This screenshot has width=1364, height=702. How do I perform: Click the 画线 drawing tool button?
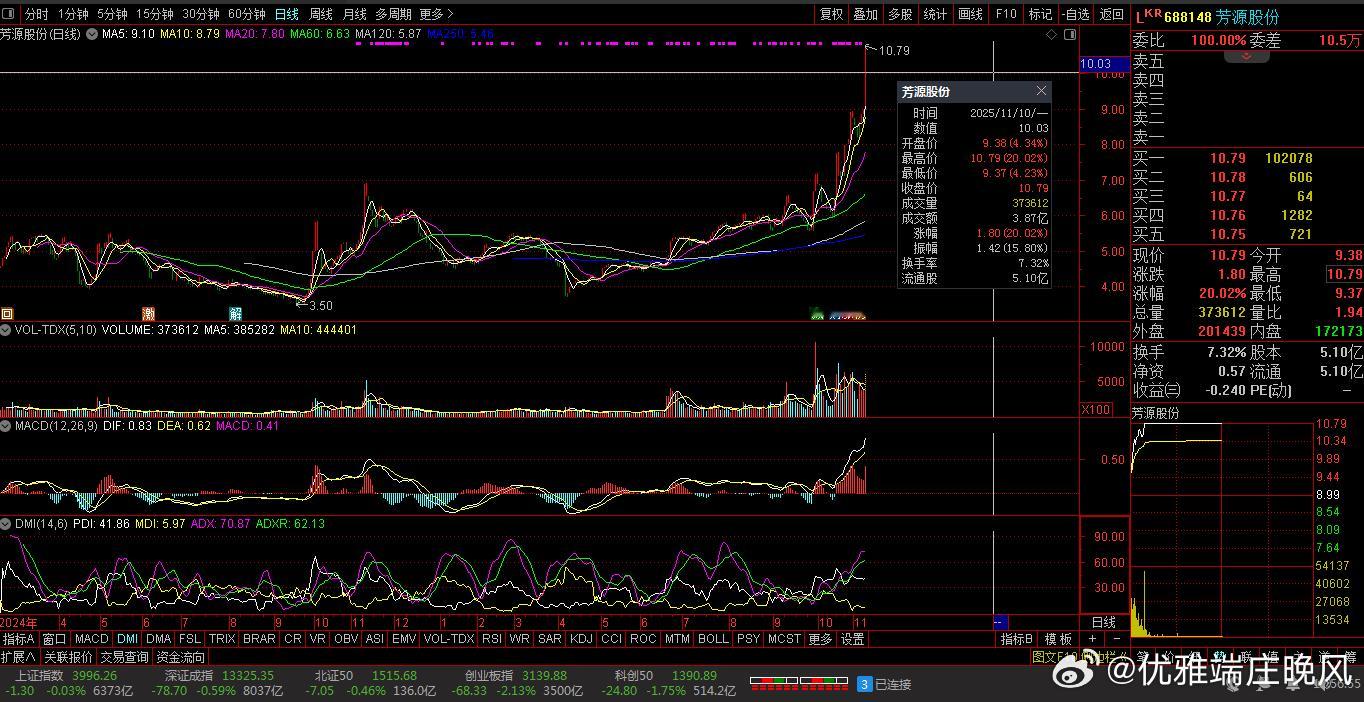point(970,14)
